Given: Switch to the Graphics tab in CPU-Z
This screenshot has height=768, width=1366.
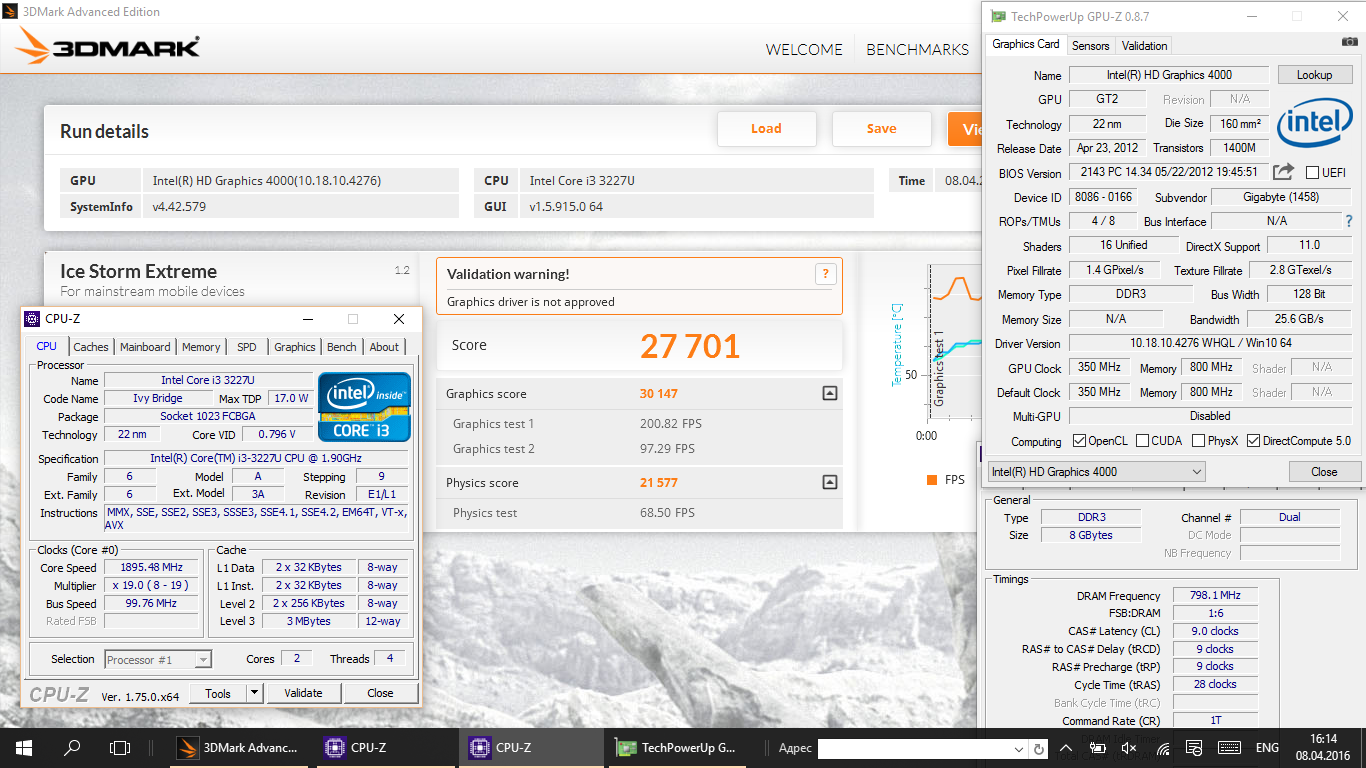Looking at the screenshot, I should pyautogui.click(x=295, y=347).
